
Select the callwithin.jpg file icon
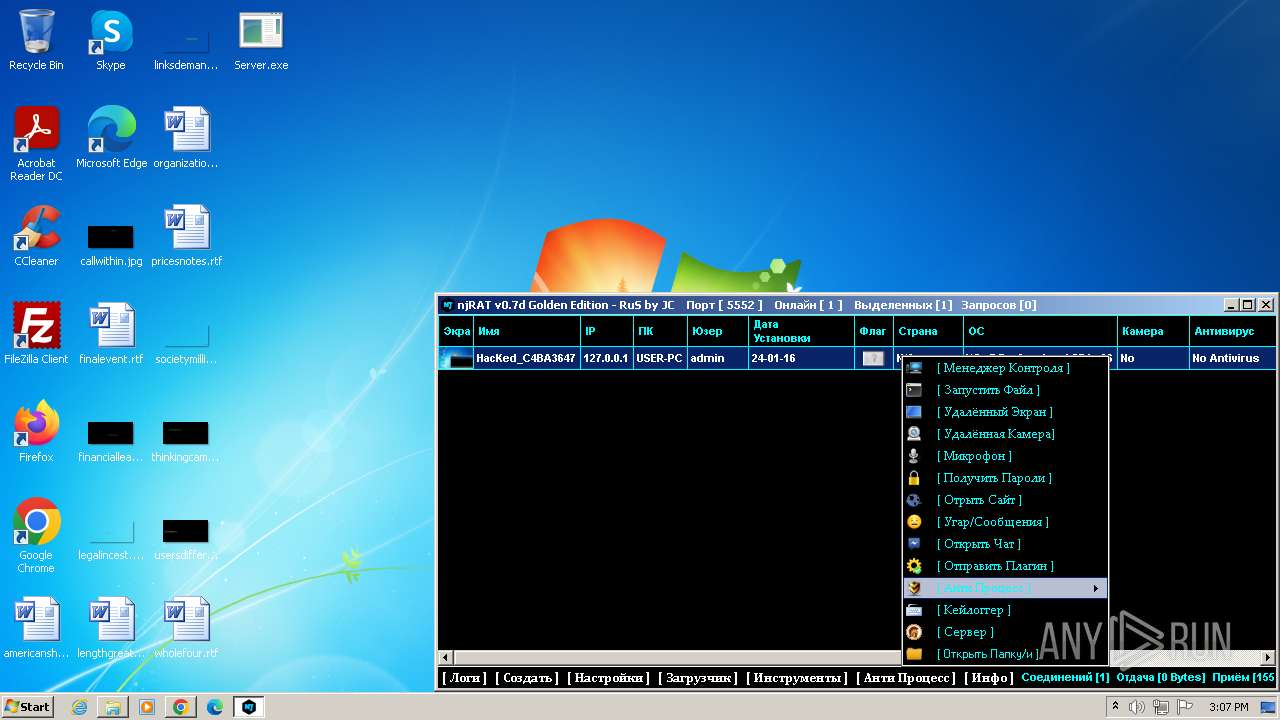[111, 244]
